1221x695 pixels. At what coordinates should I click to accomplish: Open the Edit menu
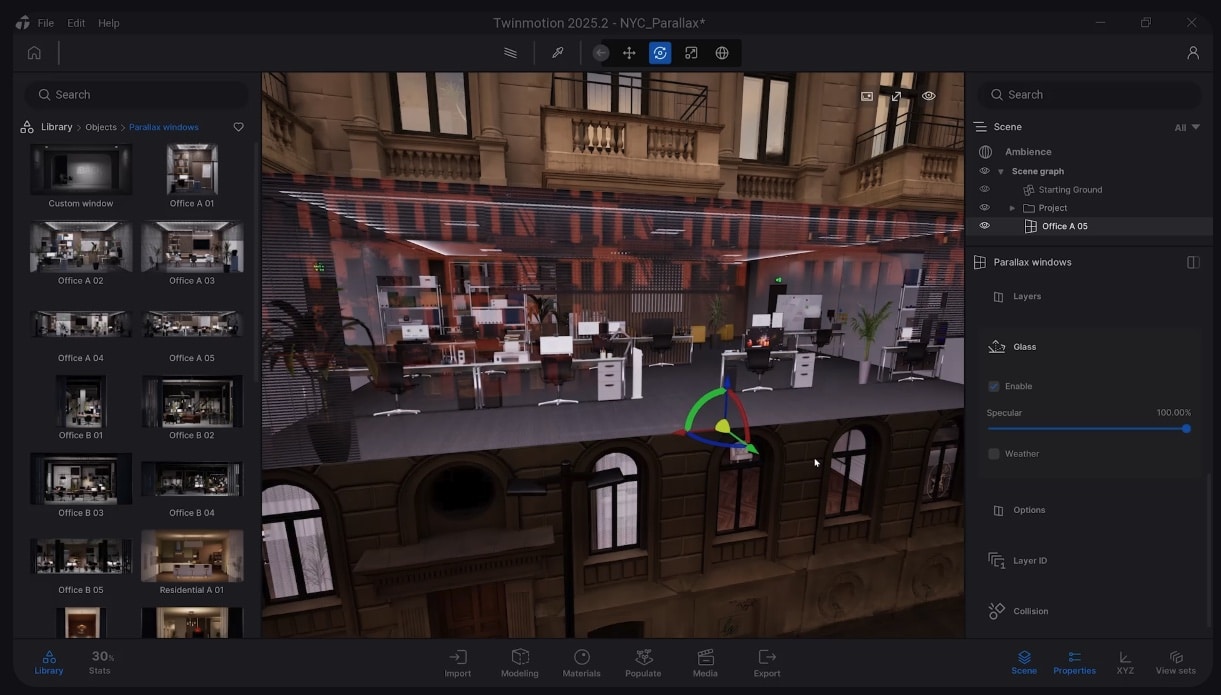[76, 23]
